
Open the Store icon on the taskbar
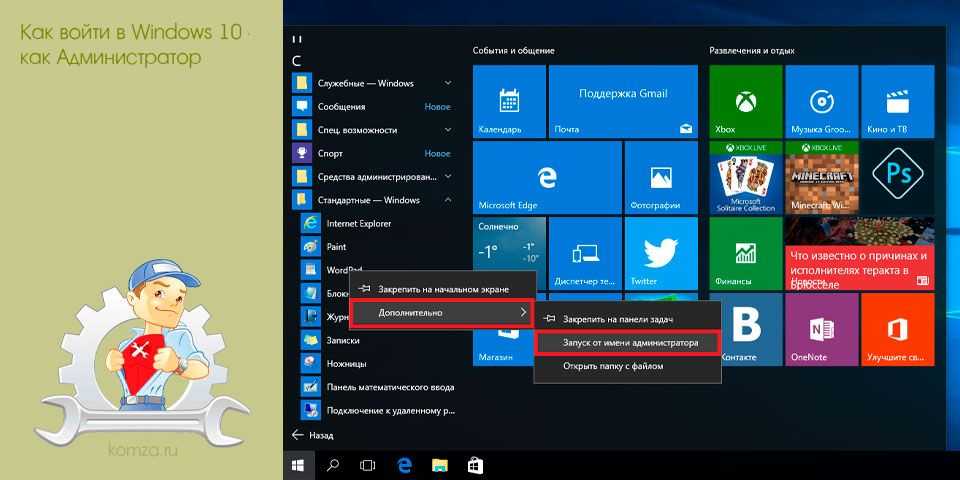point(476,465)
